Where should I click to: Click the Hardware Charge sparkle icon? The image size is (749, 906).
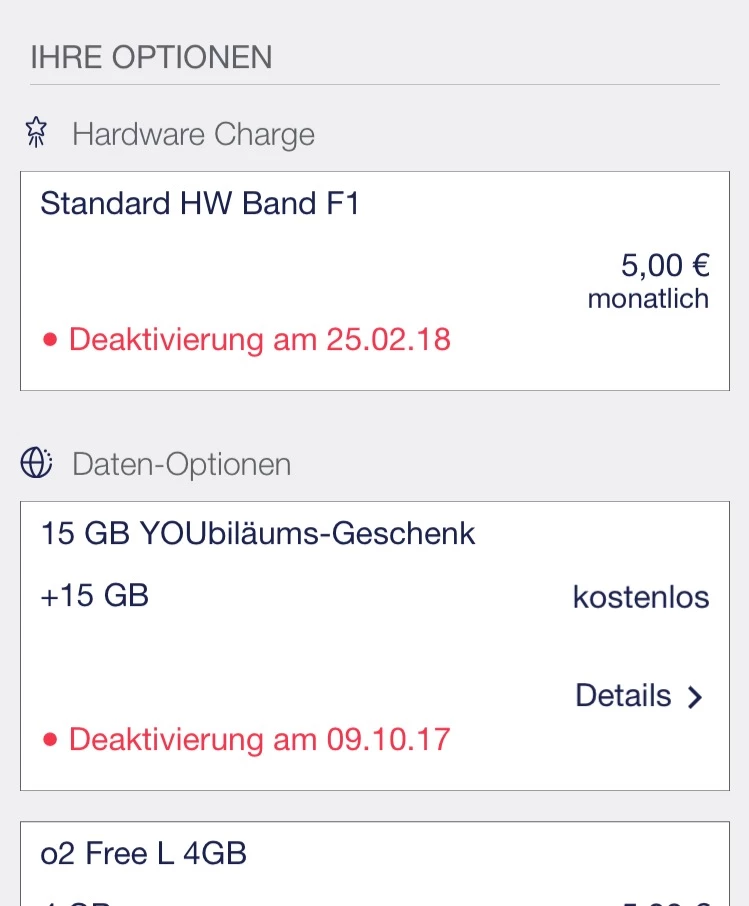[x=36, y=133]
